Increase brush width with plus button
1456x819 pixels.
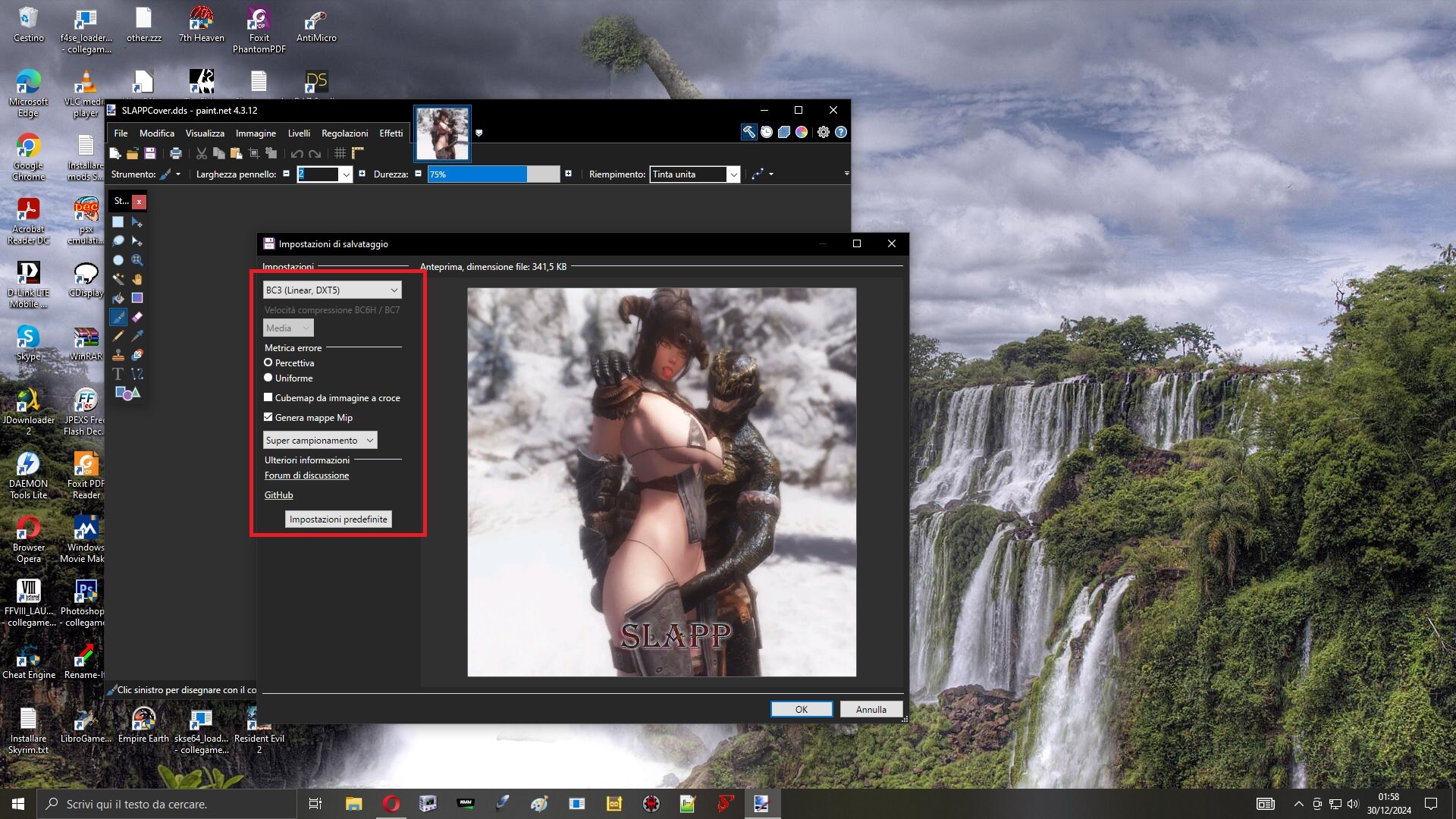[362, 174]
